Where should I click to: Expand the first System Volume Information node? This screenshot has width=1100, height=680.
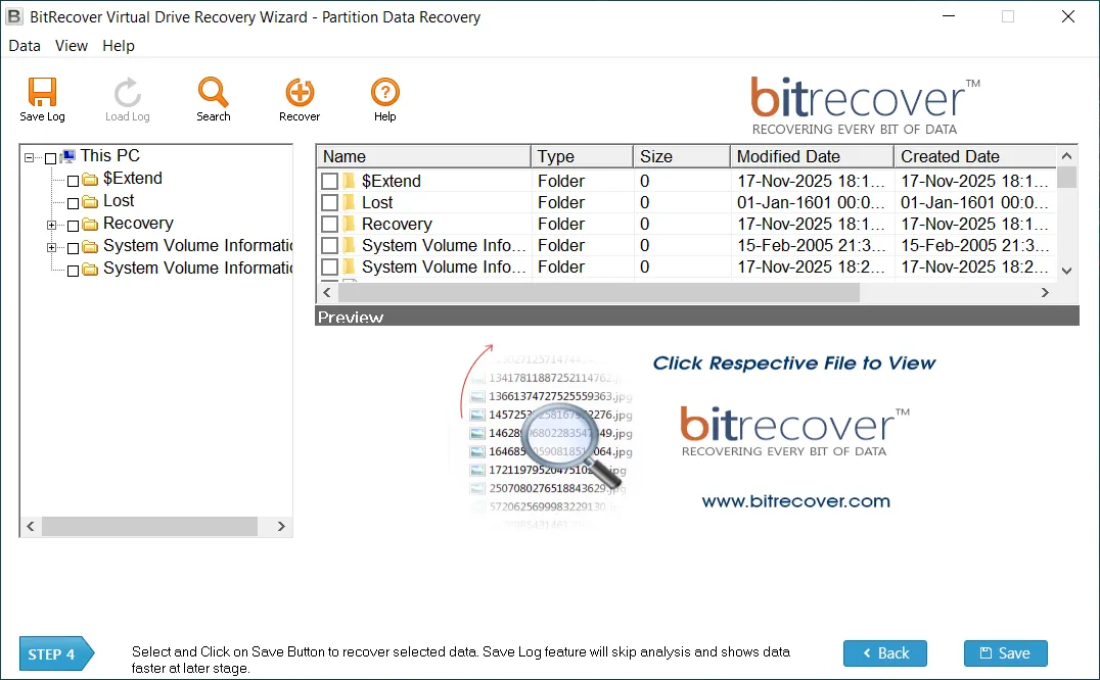click(x=52, y=245)
